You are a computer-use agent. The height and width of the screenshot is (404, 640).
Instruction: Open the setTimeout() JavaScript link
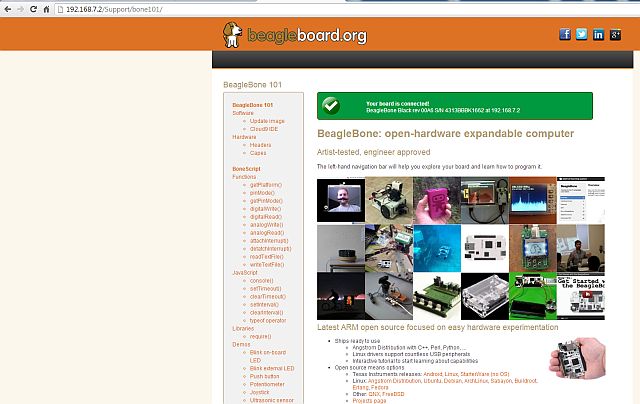click(265, 289)
